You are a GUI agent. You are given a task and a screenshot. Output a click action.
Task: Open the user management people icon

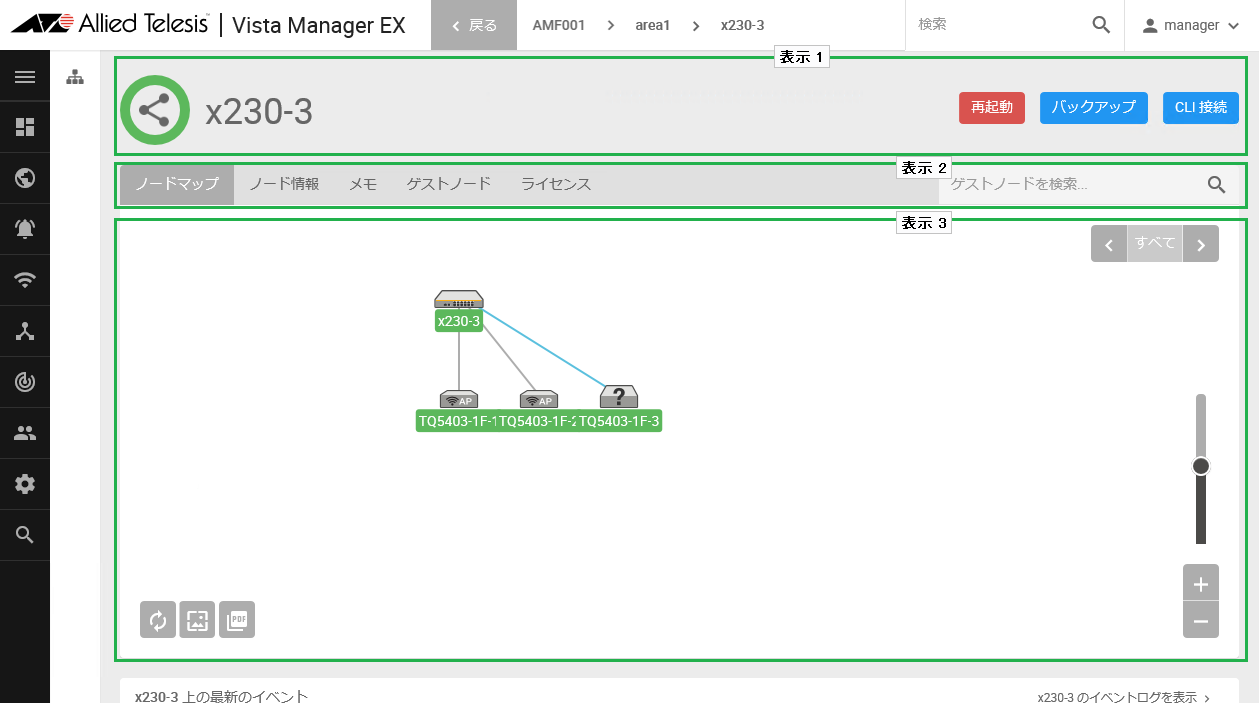tap(25, 433)
